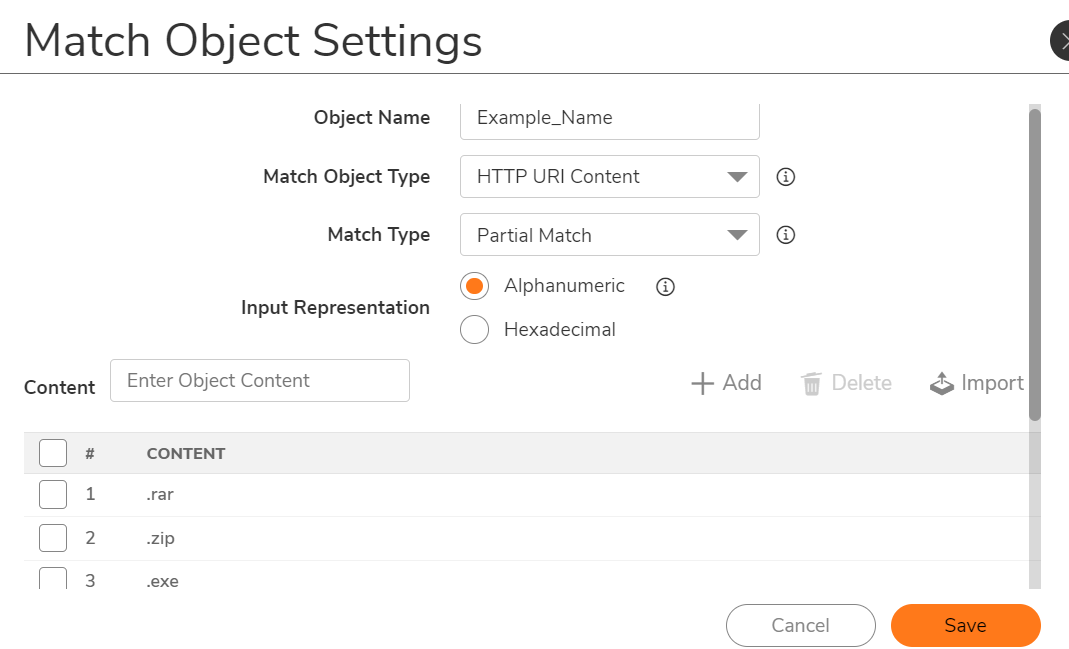Click the dialog's vertical scrollbar
Image resolution: width=1069 pixels, height=649 pixels.
pos(1034,264)
